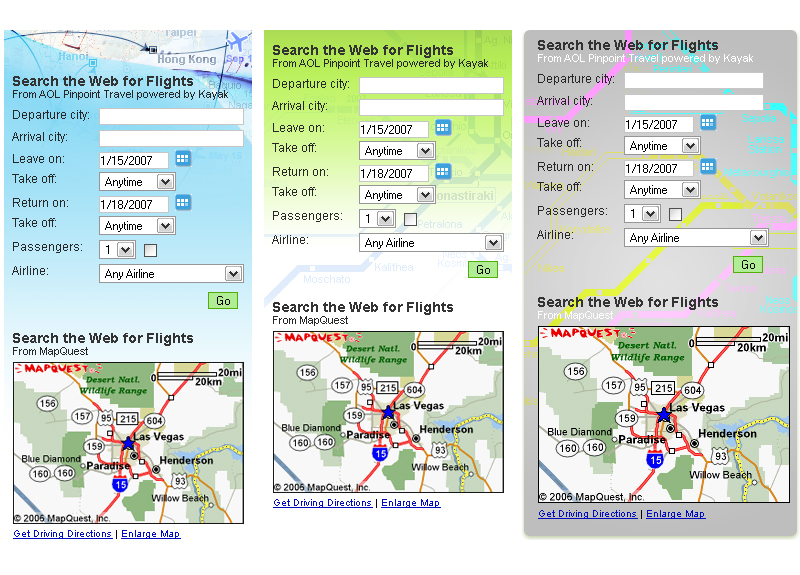Click MapQuest logo on green panel map
The width and height of the screenshot is (800, 575).
[x=318, y=338]
